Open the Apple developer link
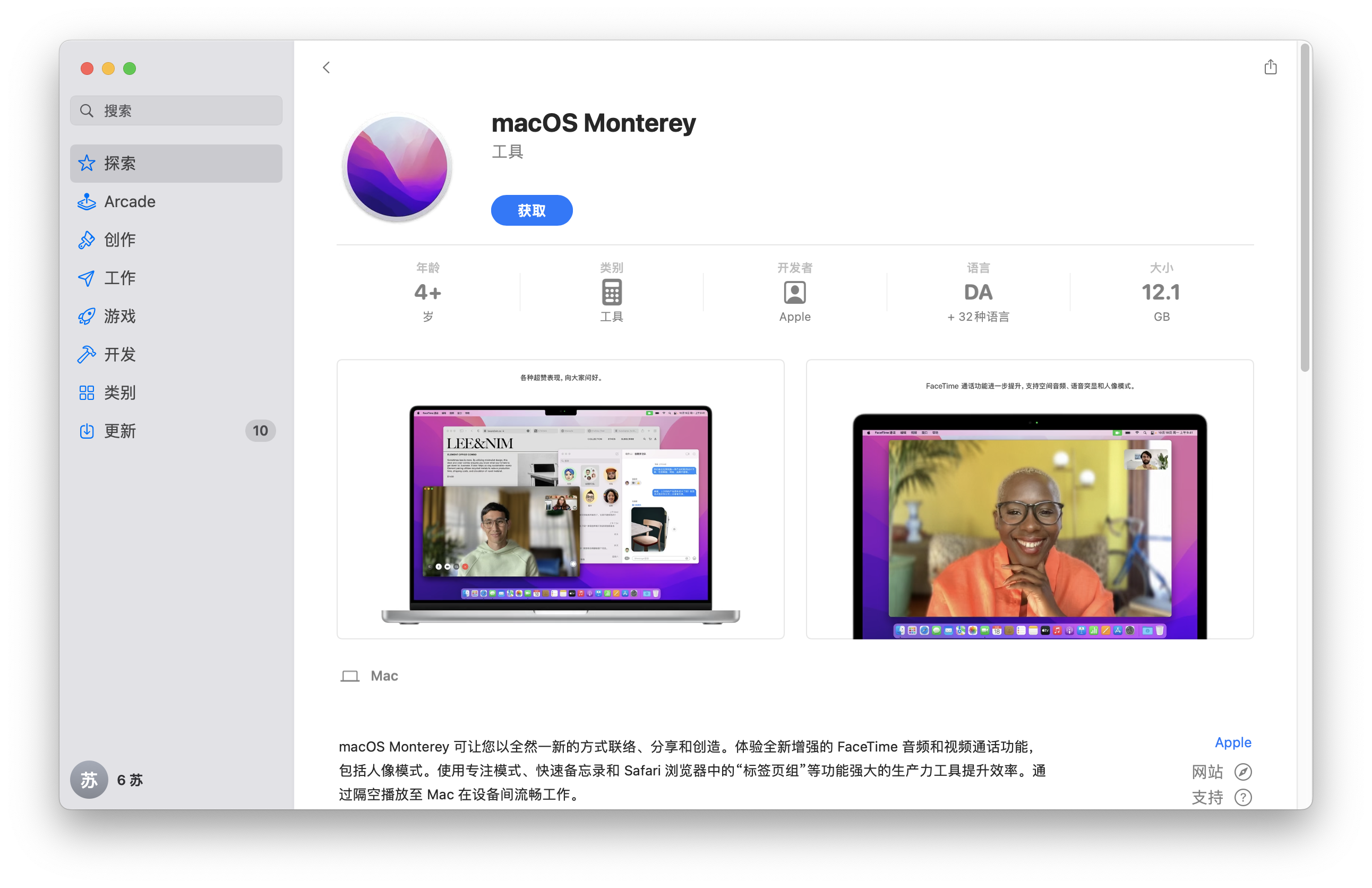Image resolution: width=1372 pixels, height=888 pixels. 1232,742
